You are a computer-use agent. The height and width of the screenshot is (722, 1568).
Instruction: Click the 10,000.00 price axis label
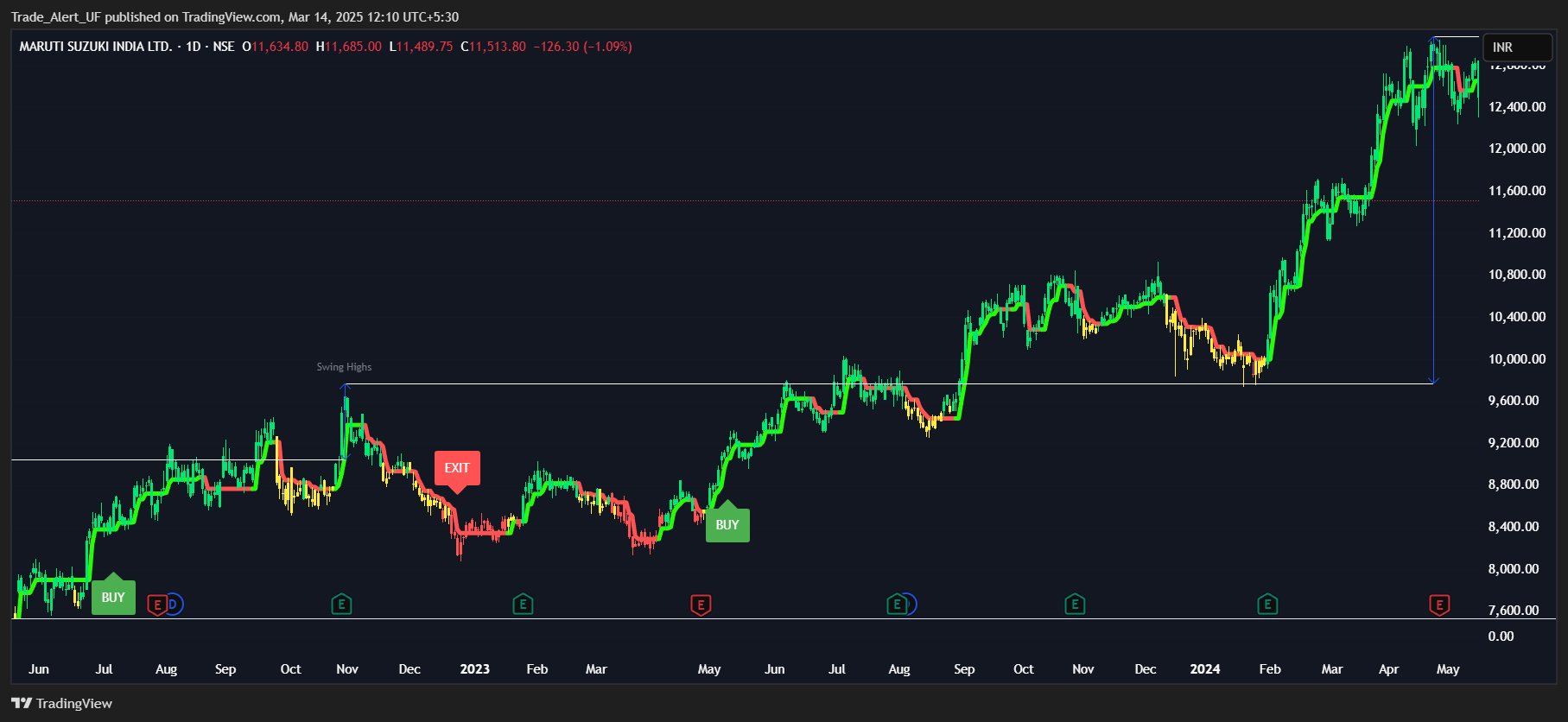click(x=1517, y=359)
